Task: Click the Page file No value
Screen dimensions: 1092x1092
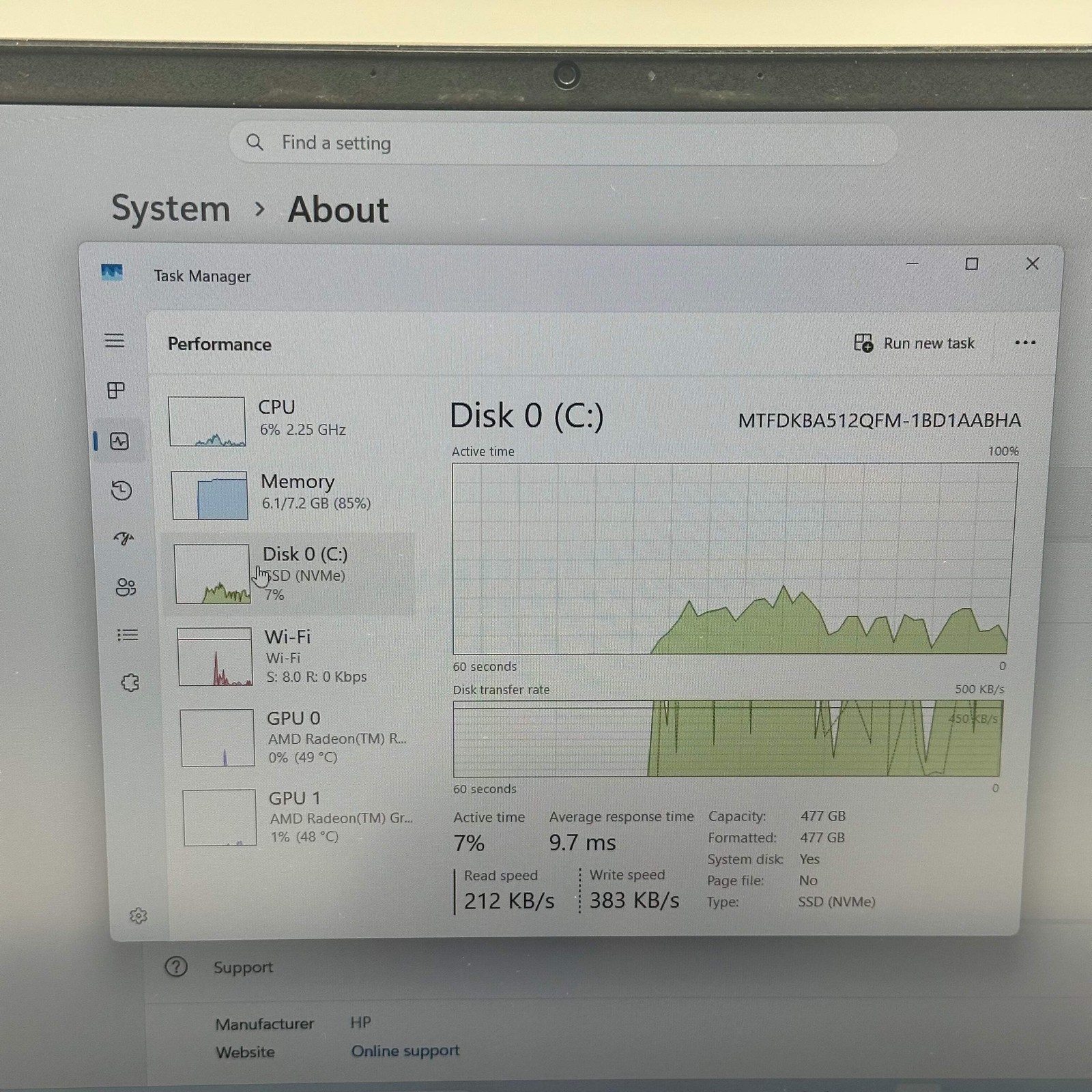Action: pos(808,880)
